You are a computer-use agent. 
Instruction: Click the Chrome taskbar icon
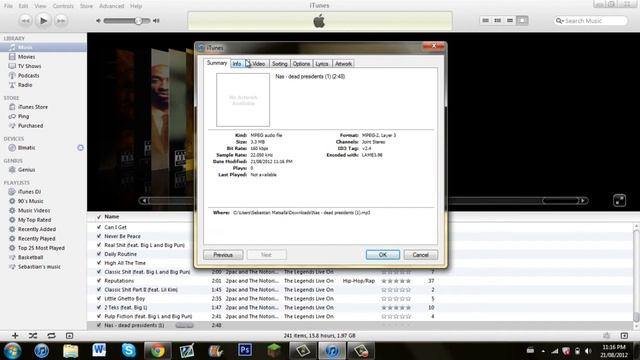click(x=158, y=350)
